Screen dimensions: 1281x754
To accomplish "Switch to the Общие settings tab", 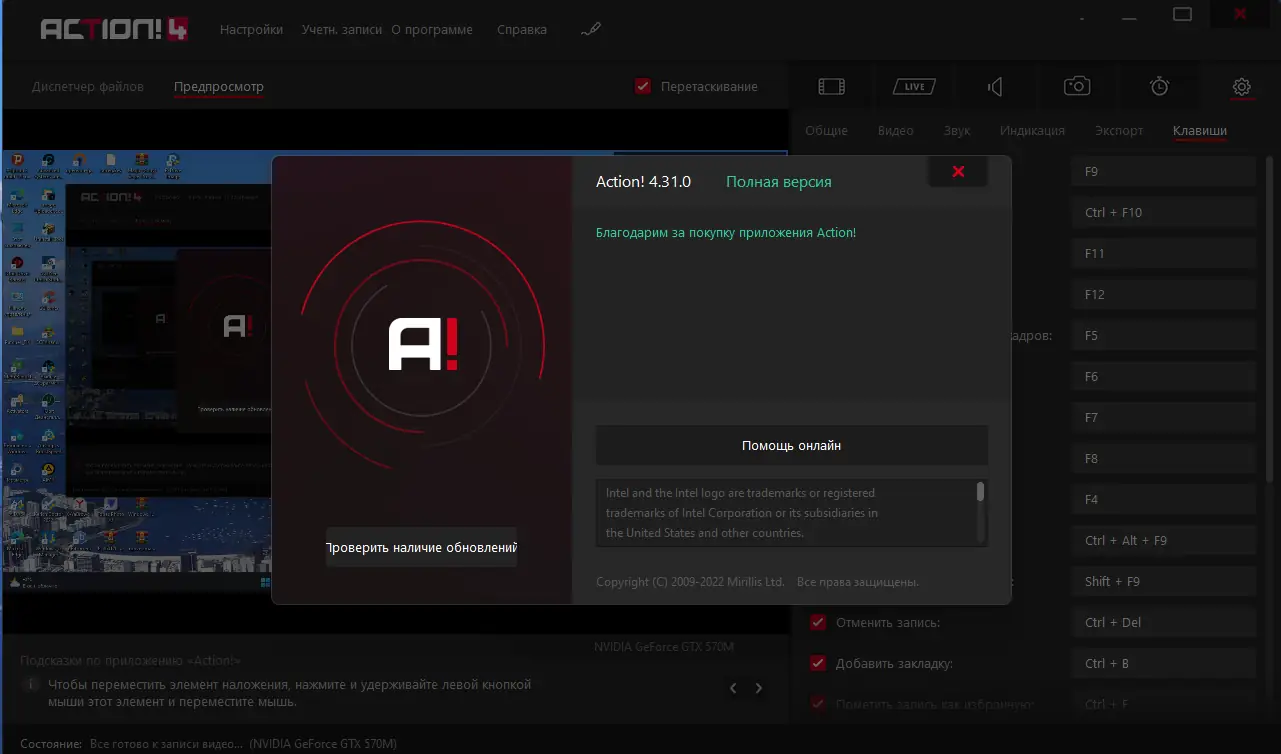I will click(x=826, y=131).
